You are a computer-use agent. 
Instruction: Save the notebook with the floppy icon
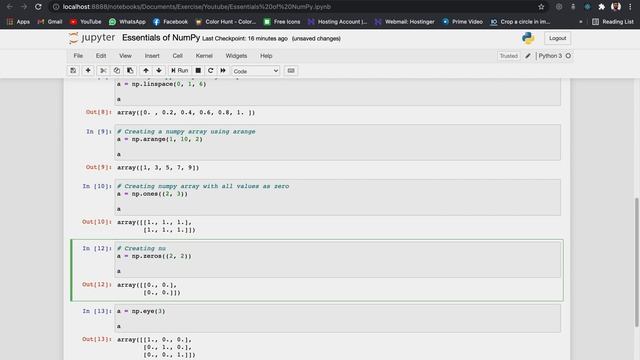click(73, 71)
